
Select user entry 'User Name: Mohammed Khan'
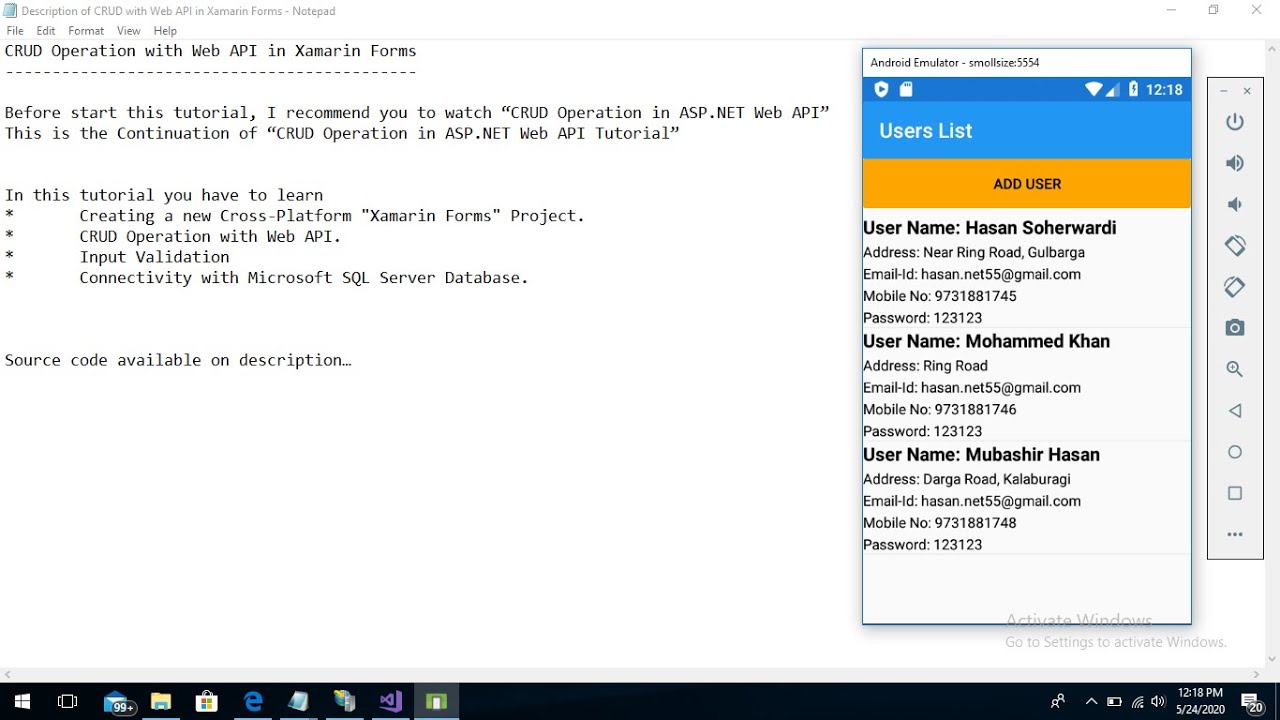click(986, 341)
